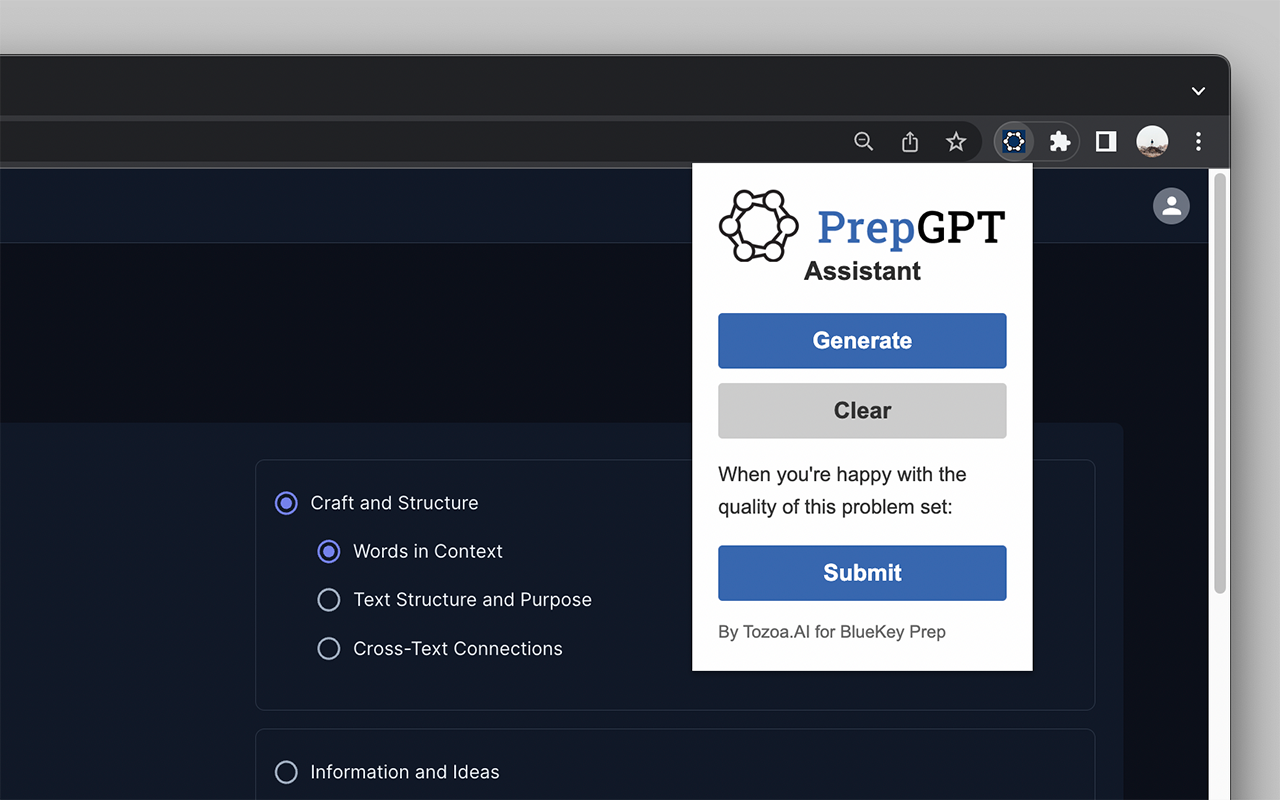Click the PrepGPT extension icon in toolbar

1014,142
